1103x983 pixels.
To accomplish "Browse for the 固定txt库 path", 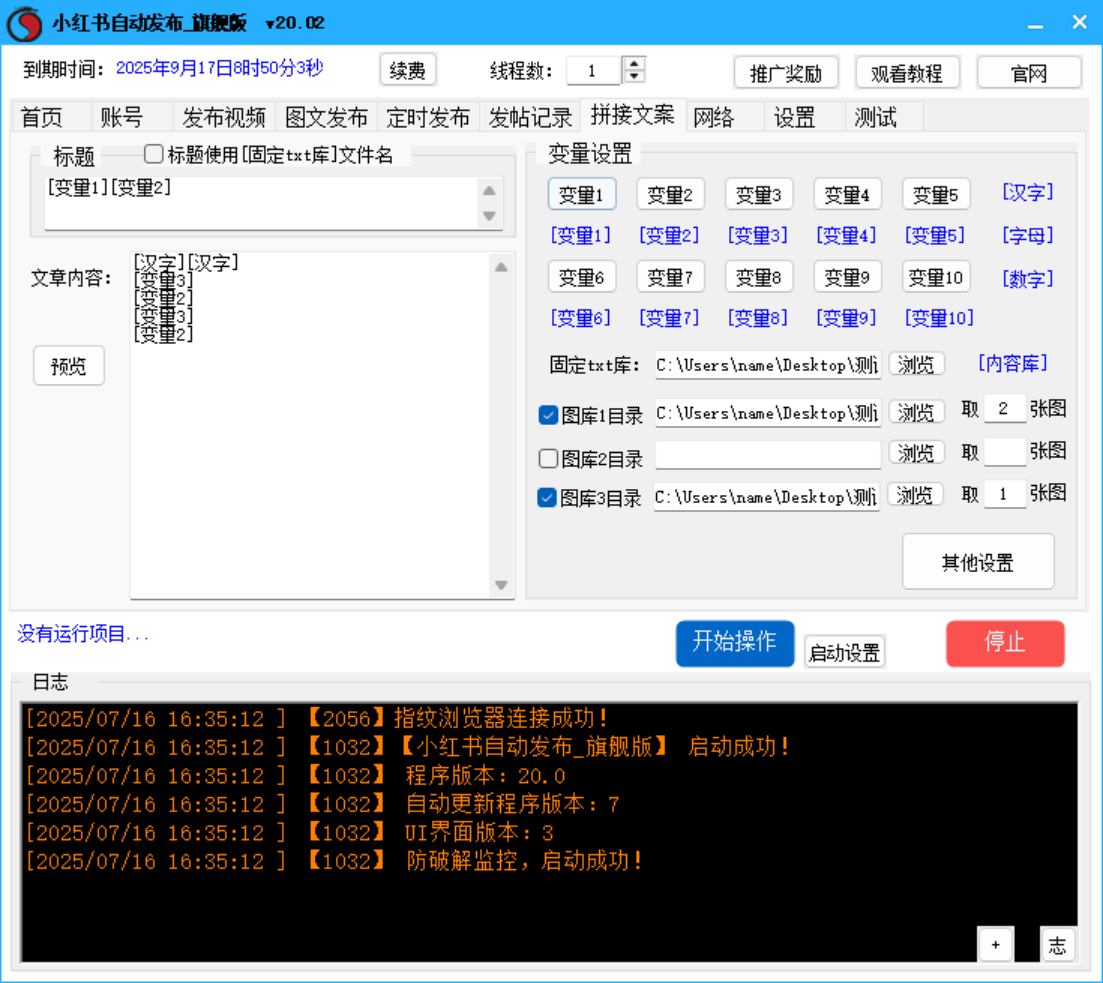I will [x=916, y=364].
